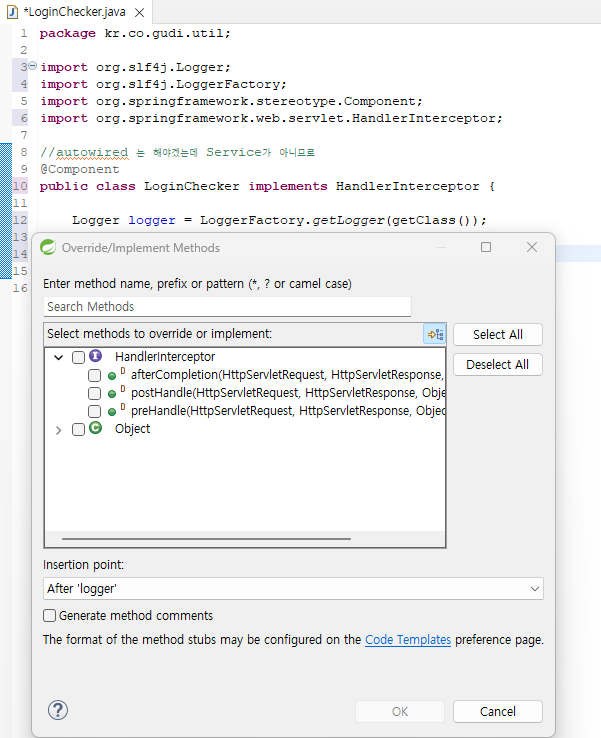The height and width of the screenshot is (738, 601).
Task: Select the Object tree label
Action: click(x=132, y=429)
